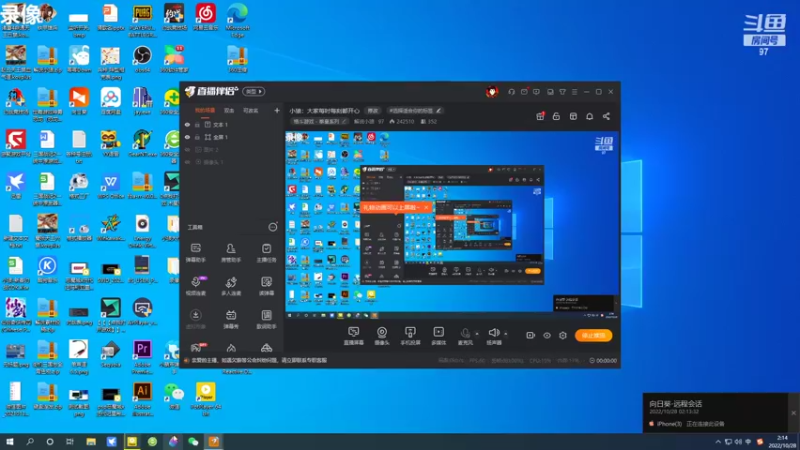Expand the microphone options arrow

point(477,334)
